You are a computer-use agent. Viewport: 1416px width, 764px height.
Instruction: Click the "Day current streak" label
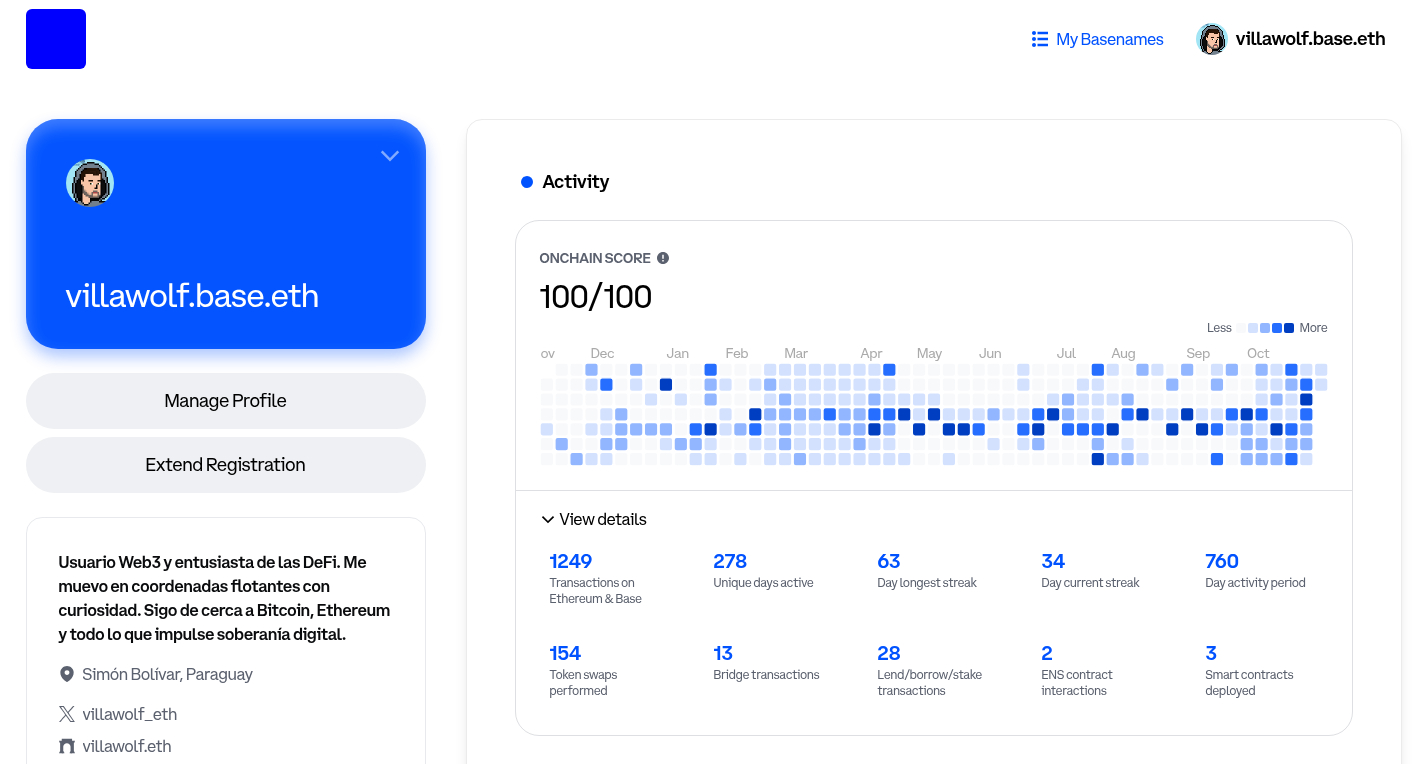coord(1091,583)
